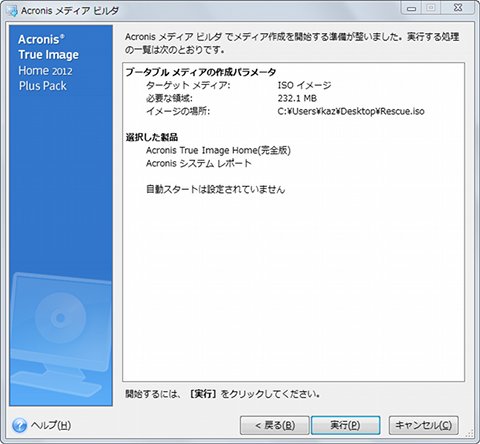
Task: Cancel the wizard with キャンセル(C)
Action: point(424,425)
